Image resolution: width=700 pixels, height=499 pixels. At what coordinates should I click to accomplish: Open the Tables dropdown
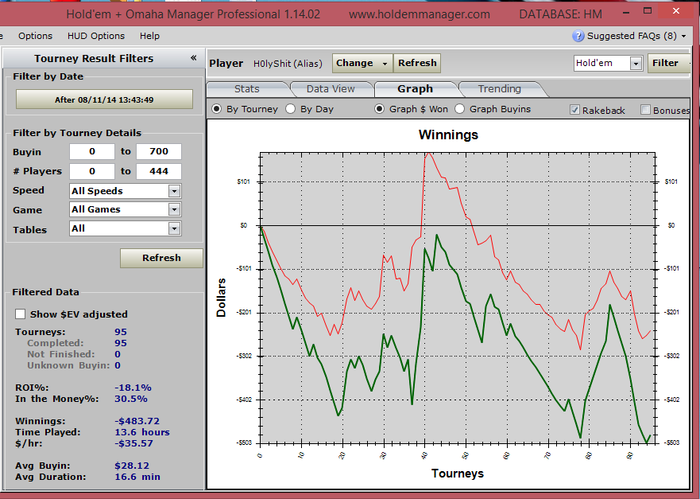point(174,229)
